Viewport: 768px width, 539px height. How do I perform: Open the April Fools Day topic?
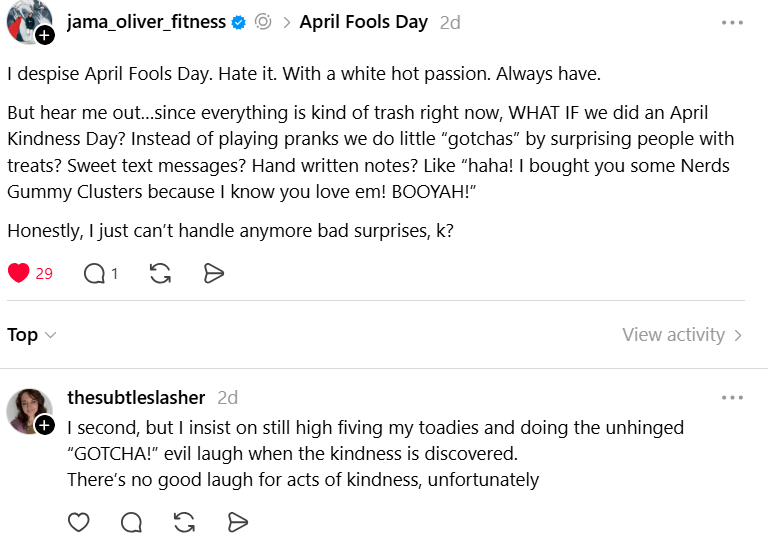(x=363, y=22)
